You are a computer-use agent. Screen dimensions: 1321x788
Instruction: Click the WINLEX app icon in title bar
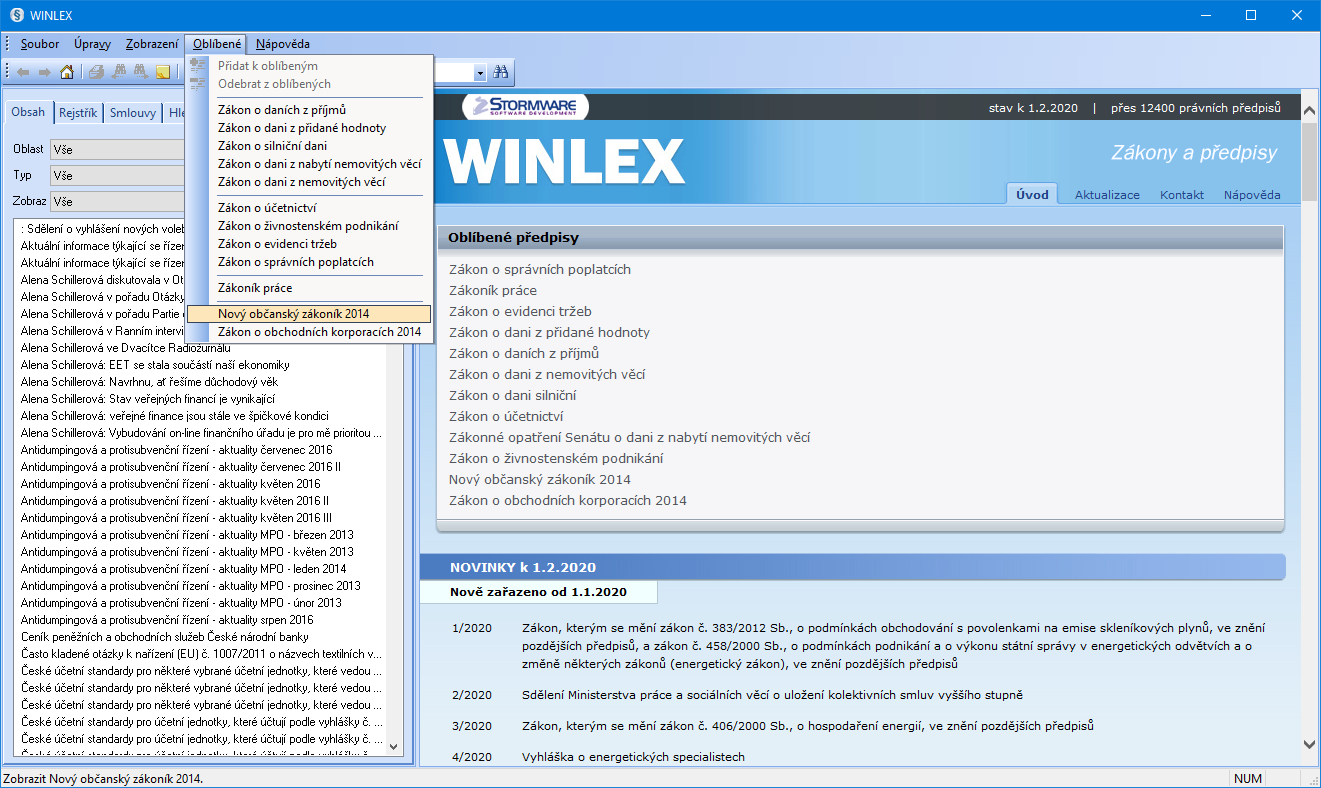tap(16, 15)
